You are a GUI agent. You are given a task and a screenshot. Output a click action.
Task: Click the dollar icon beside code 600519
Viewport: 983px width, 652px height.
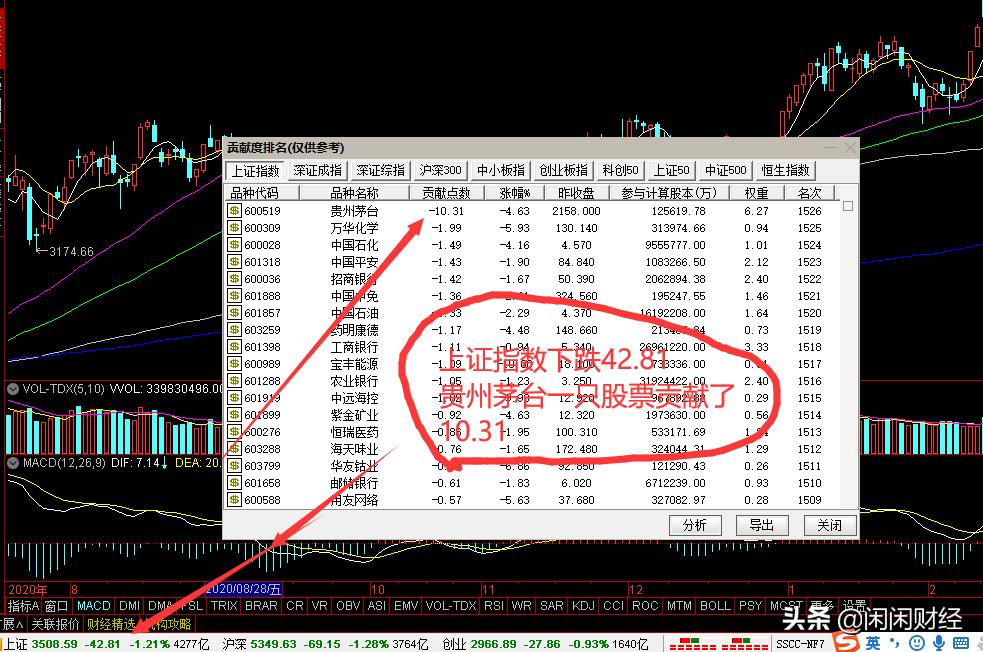point(234,211)
